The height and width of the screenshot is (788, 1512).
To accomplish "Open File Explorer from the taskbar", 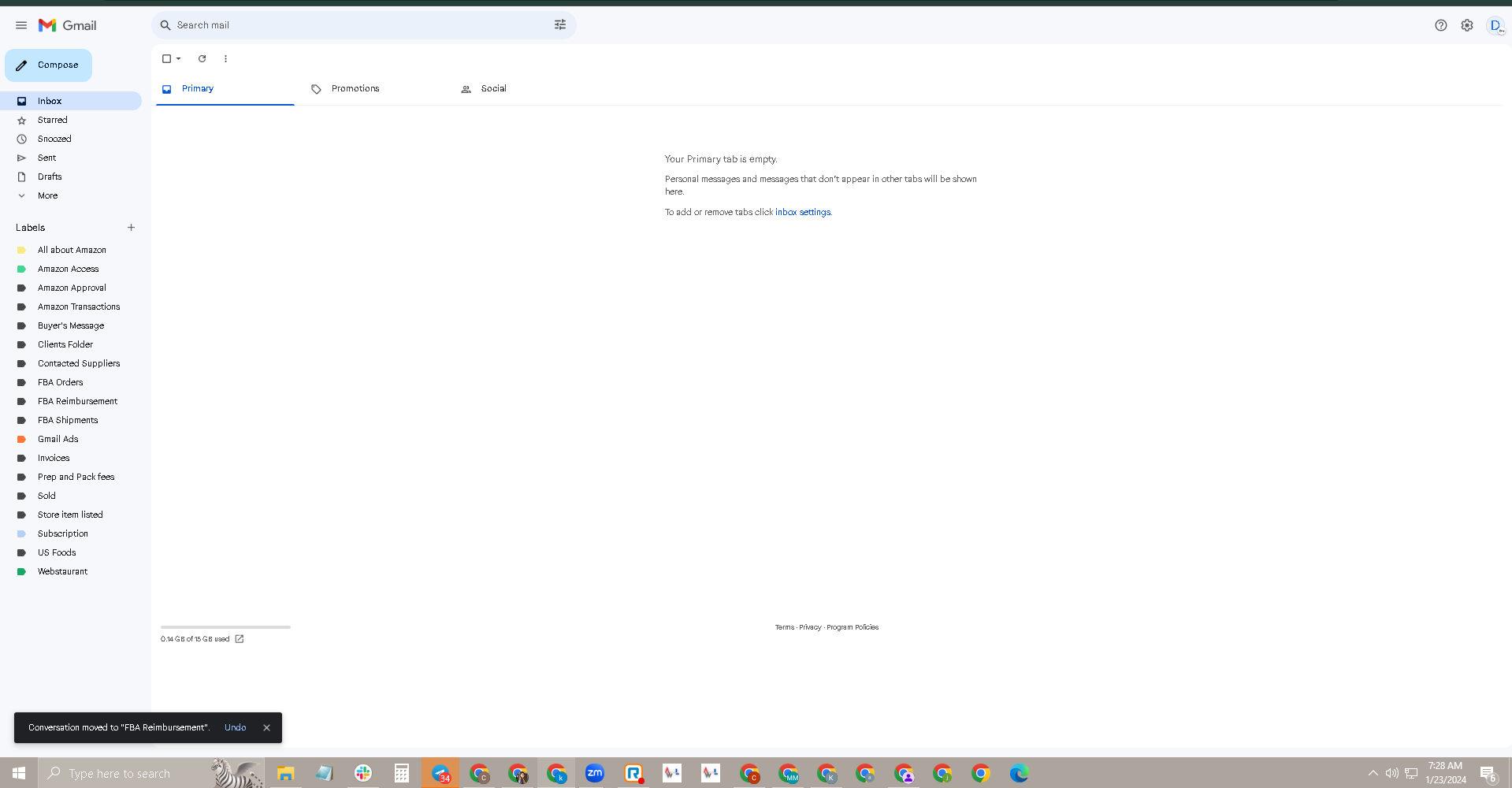I will [285, 773].
